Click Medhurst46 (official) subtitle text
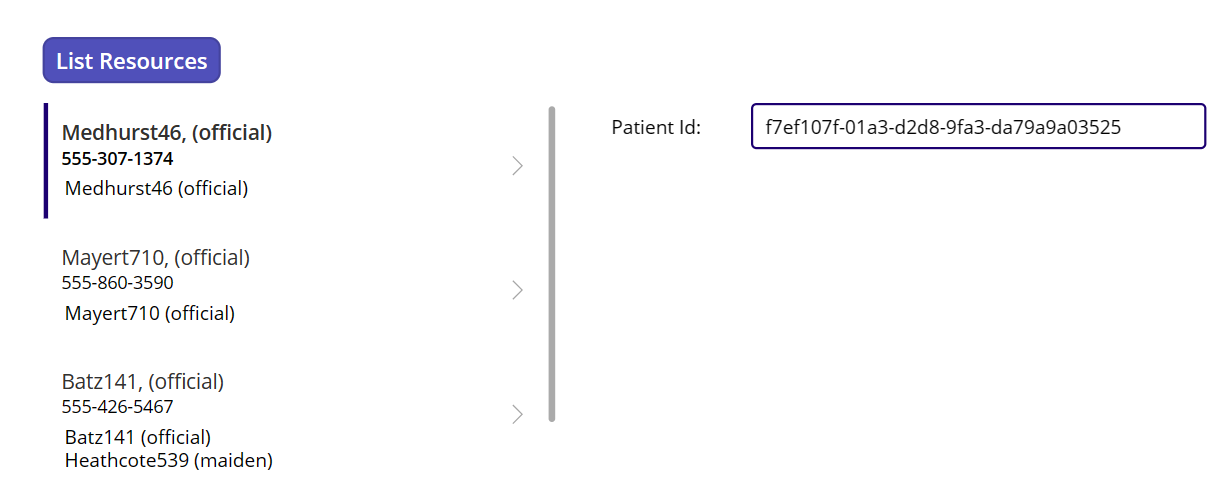 (x=157, y=188)
